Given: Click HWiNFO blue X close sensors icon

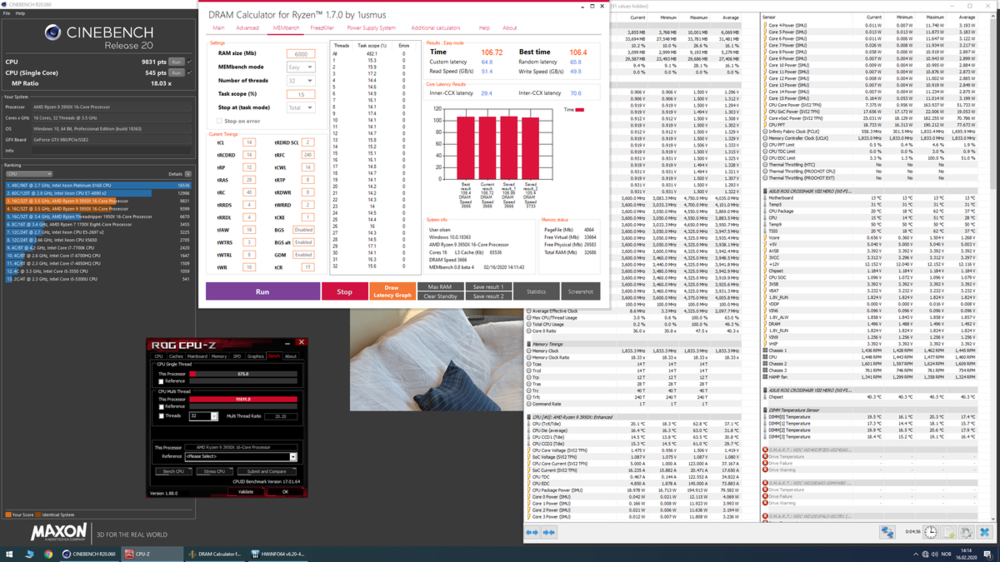Looking at the screenshot, I should (985, 532).
